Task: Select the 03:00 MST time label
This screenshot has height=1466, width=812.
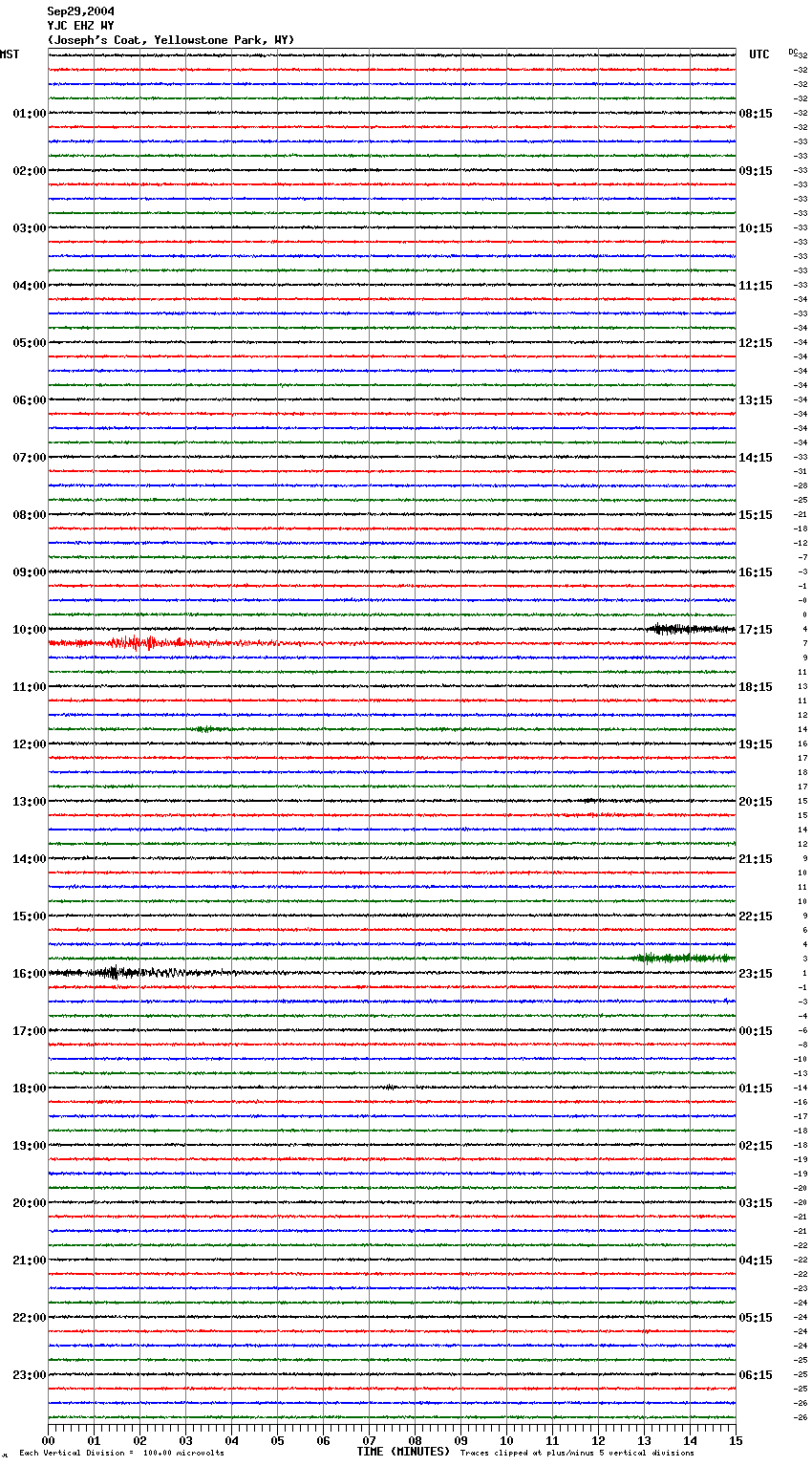Action: point(30,228)
